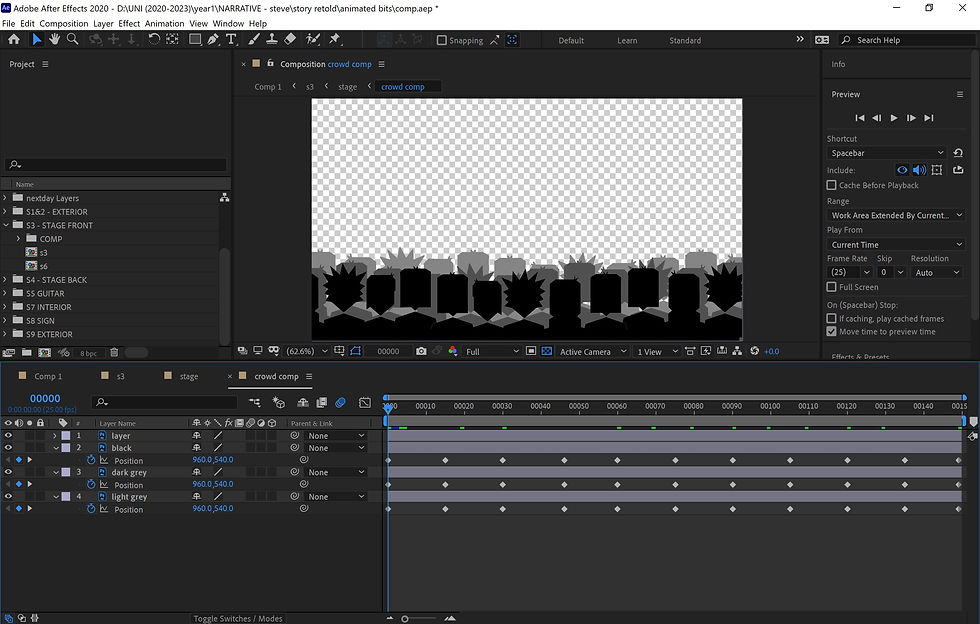The height and width of the screenshot is (624, 980).
Task: Open the Active Camera view dropdown
Action: (x=590, y=352)
